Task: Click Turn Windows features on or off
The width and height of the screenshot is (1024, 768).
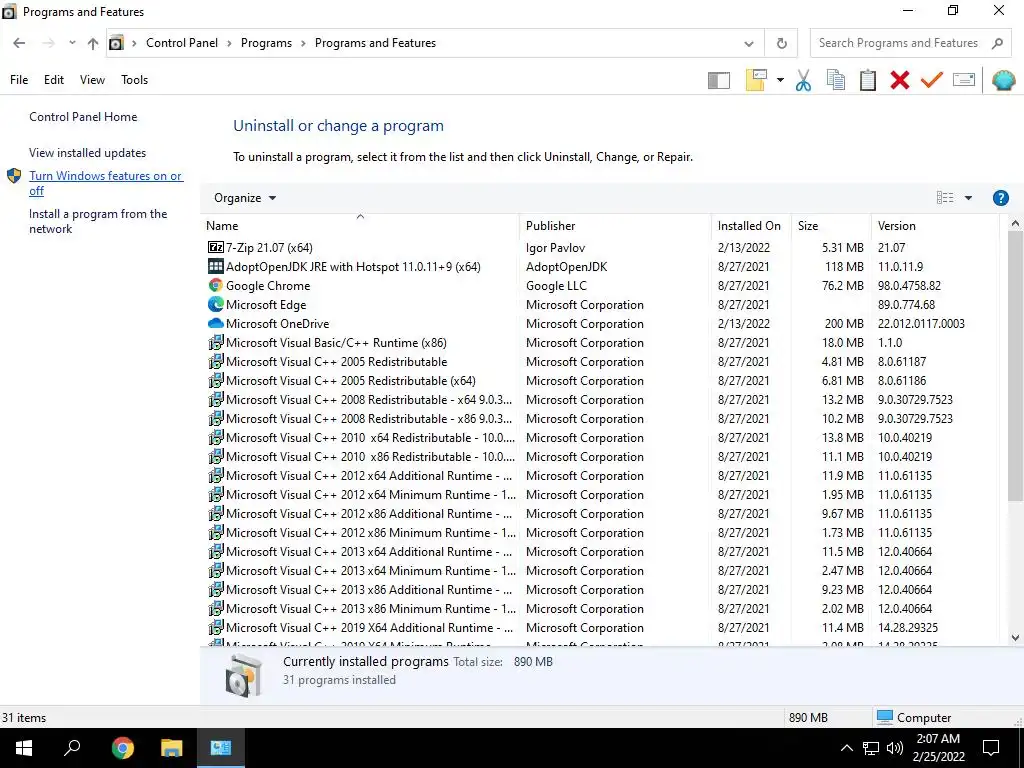Action: [x=105, y=184]
